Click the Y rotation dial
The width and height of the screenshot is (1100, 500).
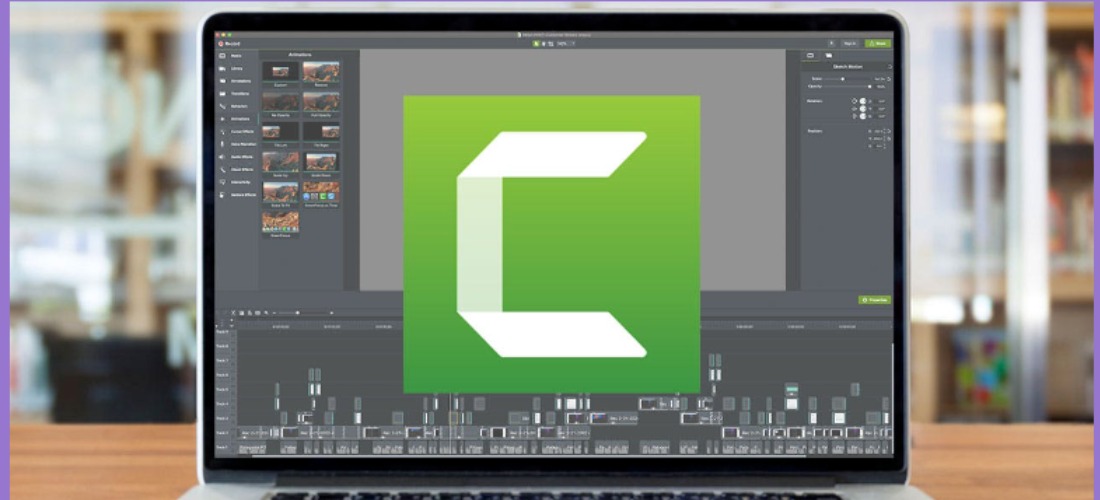[862, 109]
